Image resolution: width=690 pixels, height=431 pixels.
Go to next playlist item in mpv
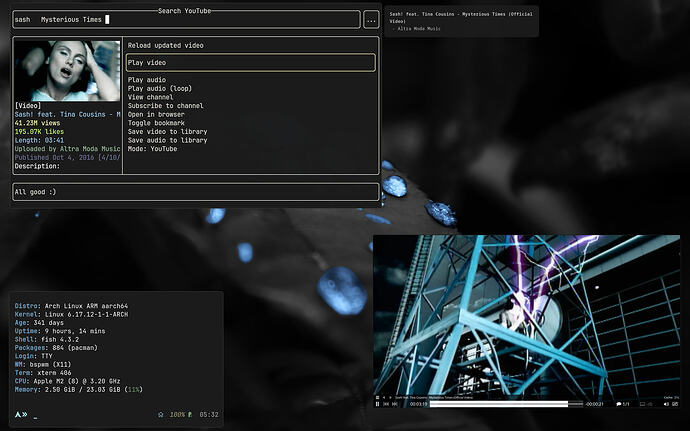390,398
